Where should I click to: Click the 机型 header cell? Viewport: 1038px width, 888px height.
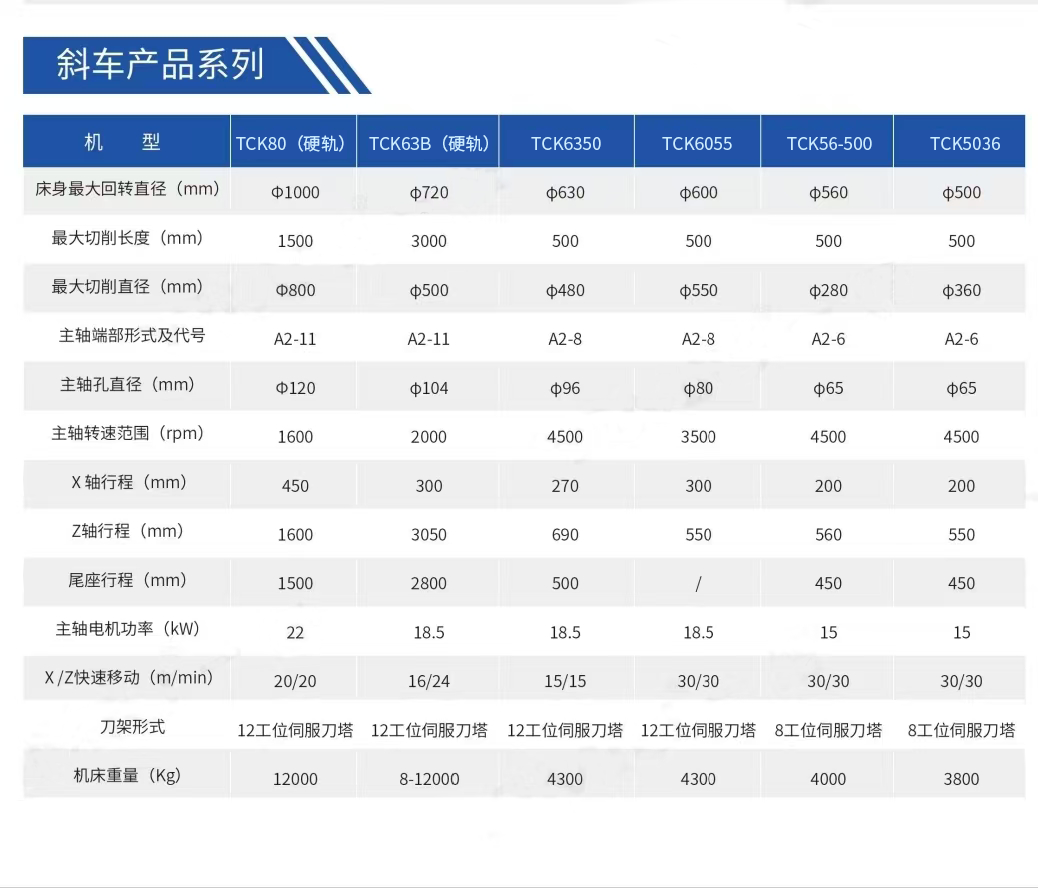(x=125, y=141)
